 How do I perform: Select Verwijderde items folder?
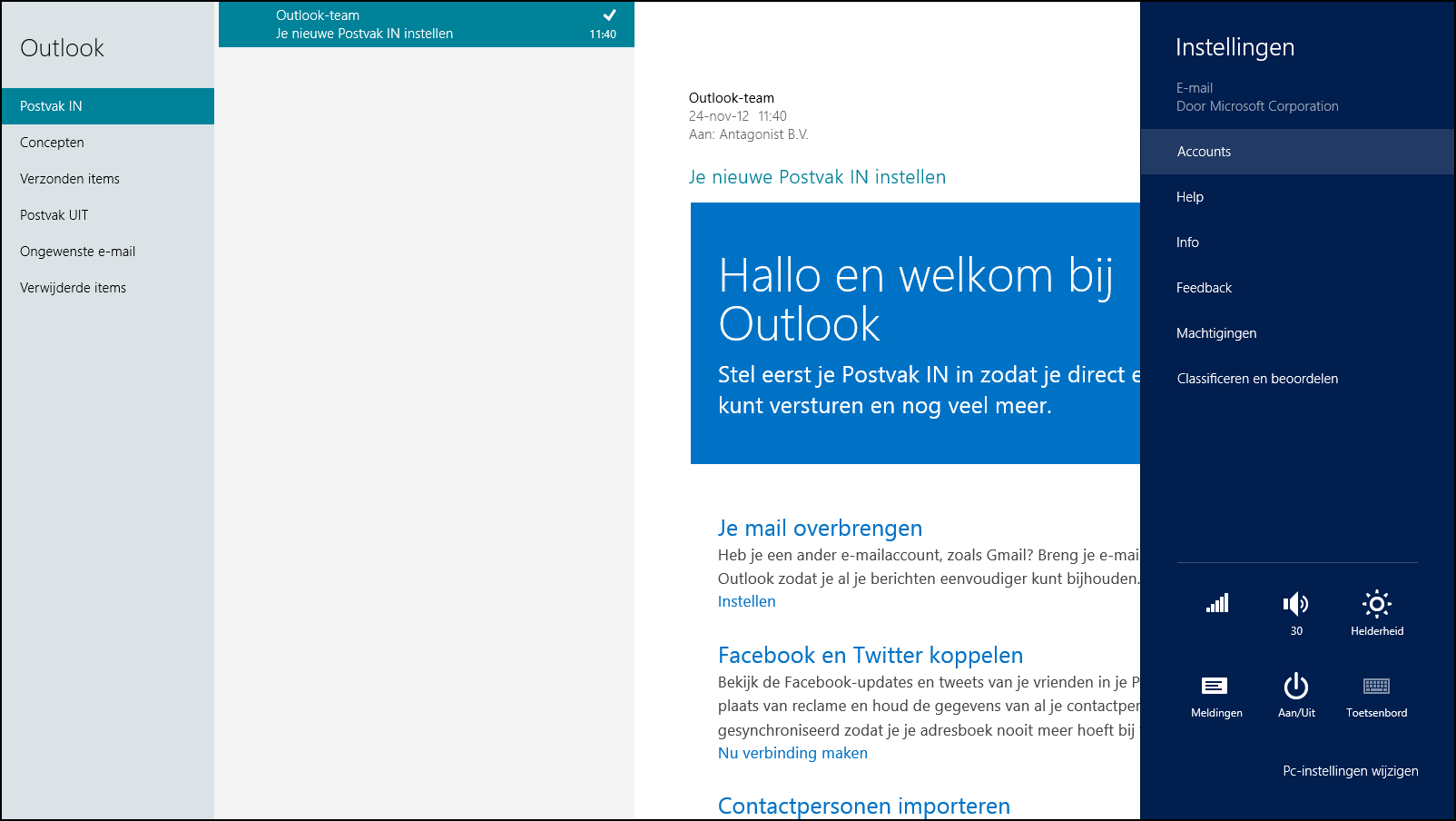108,288
